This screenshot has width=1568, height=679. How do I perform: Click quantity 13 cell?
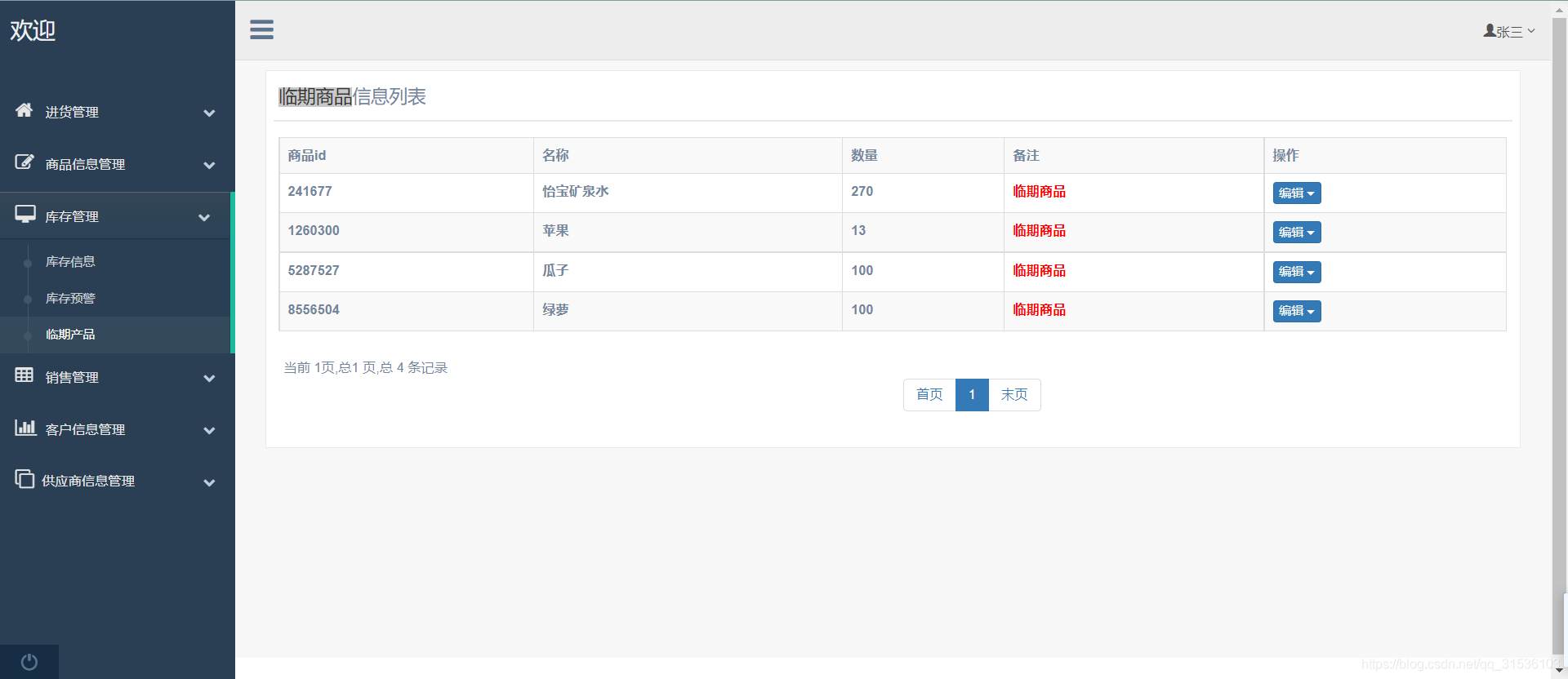[x=923, y=232]
